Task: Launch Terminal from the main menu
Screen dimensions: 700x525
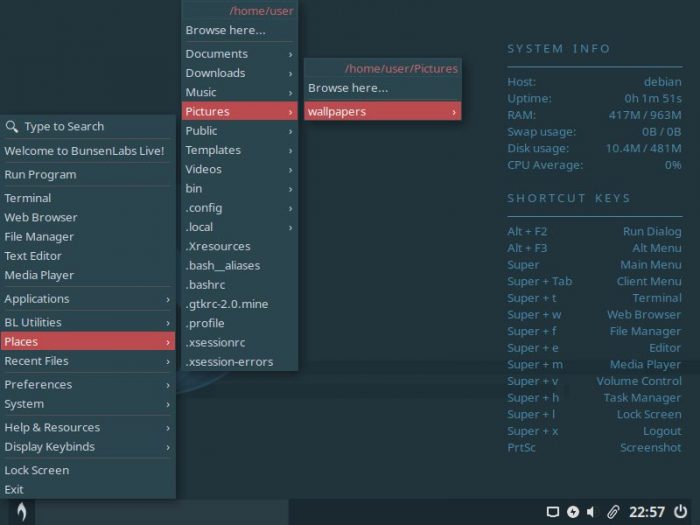Action: 28,198
